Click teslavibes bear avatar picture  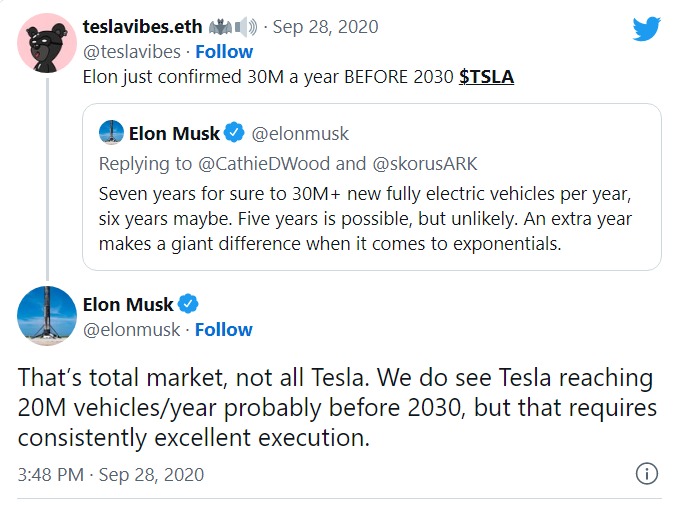tap(47, 43)
